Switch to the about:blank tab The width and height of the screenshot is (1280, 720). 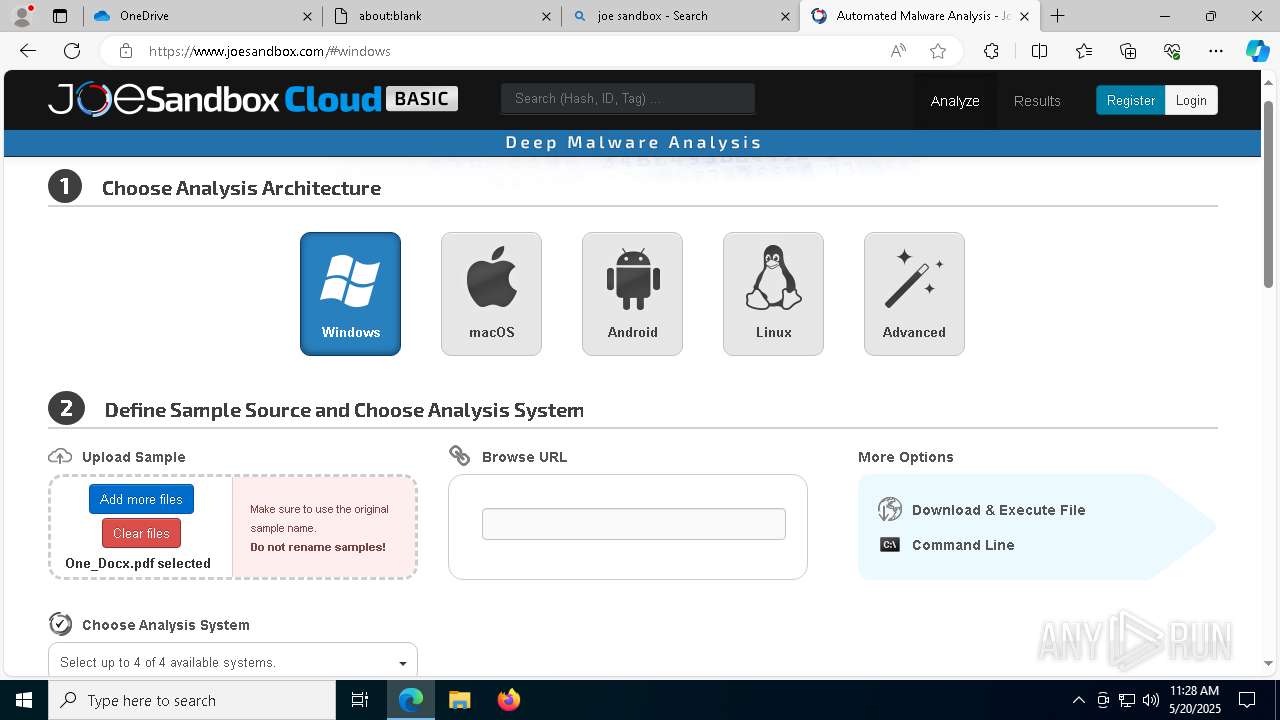click(440, 16)
